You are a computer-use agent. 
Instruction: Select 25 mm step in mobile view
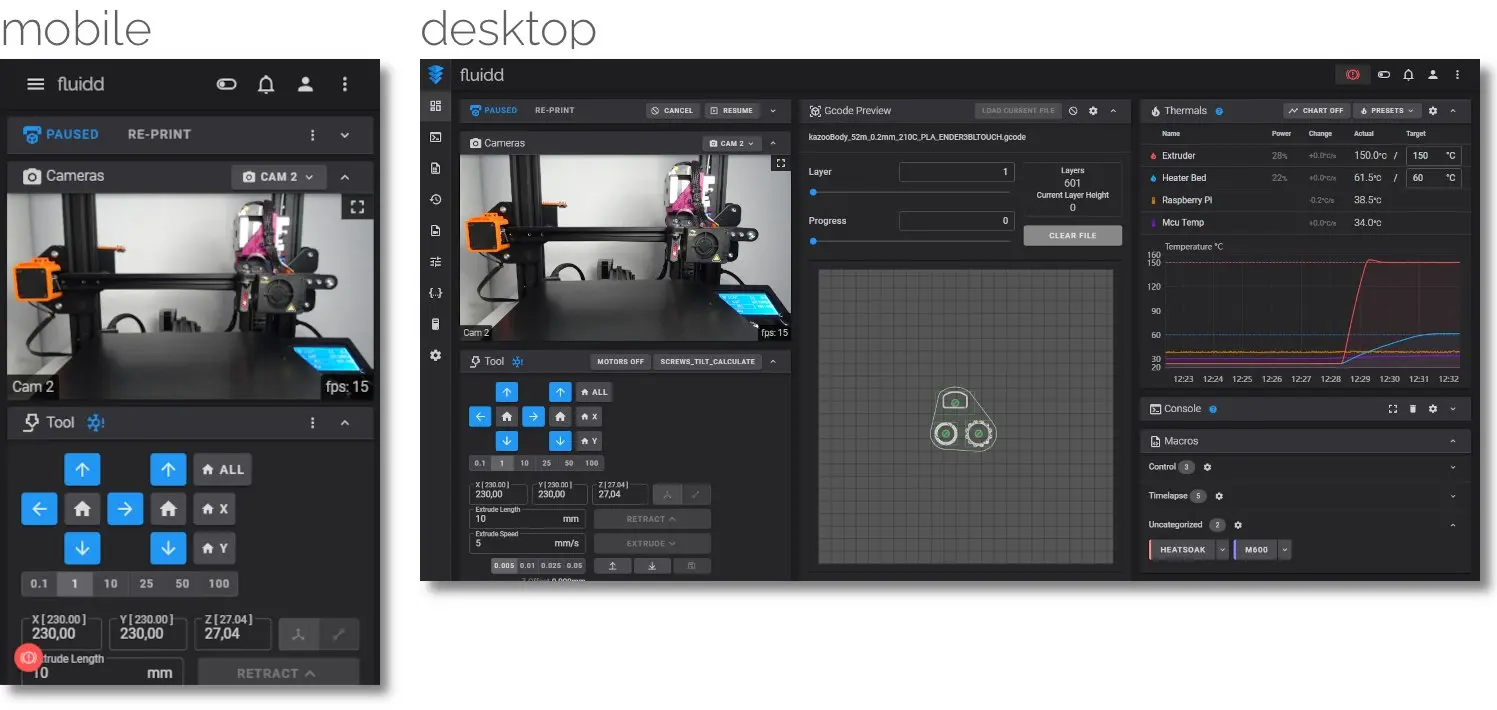(x=146, y=584)
